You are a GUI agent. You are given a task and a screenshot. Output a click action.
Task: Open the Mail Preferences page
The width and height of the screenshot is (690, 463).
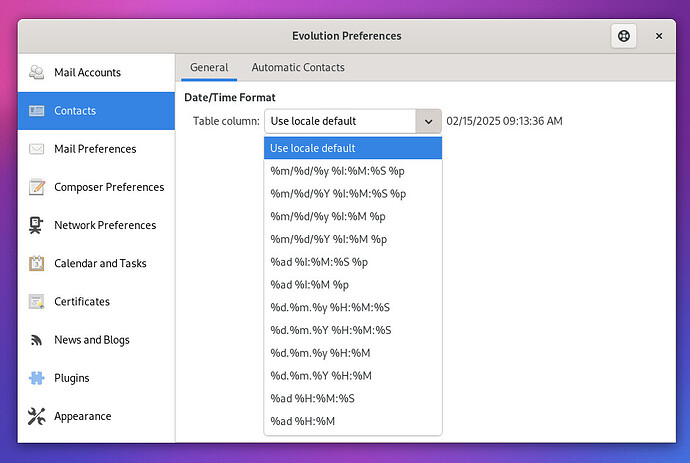tap(96, 149)
